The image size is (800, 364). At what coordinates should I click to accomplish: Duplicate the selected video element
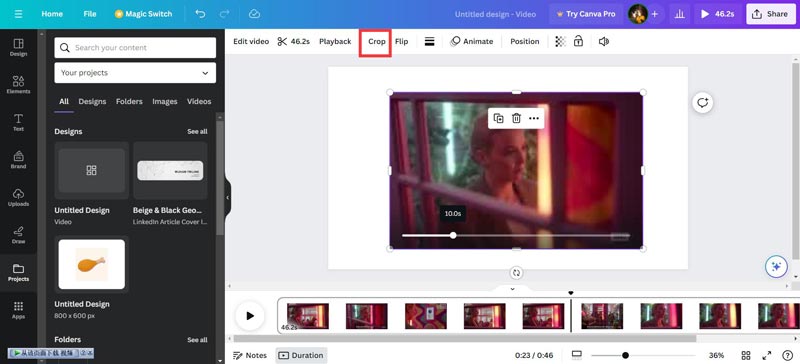point(498,118)
